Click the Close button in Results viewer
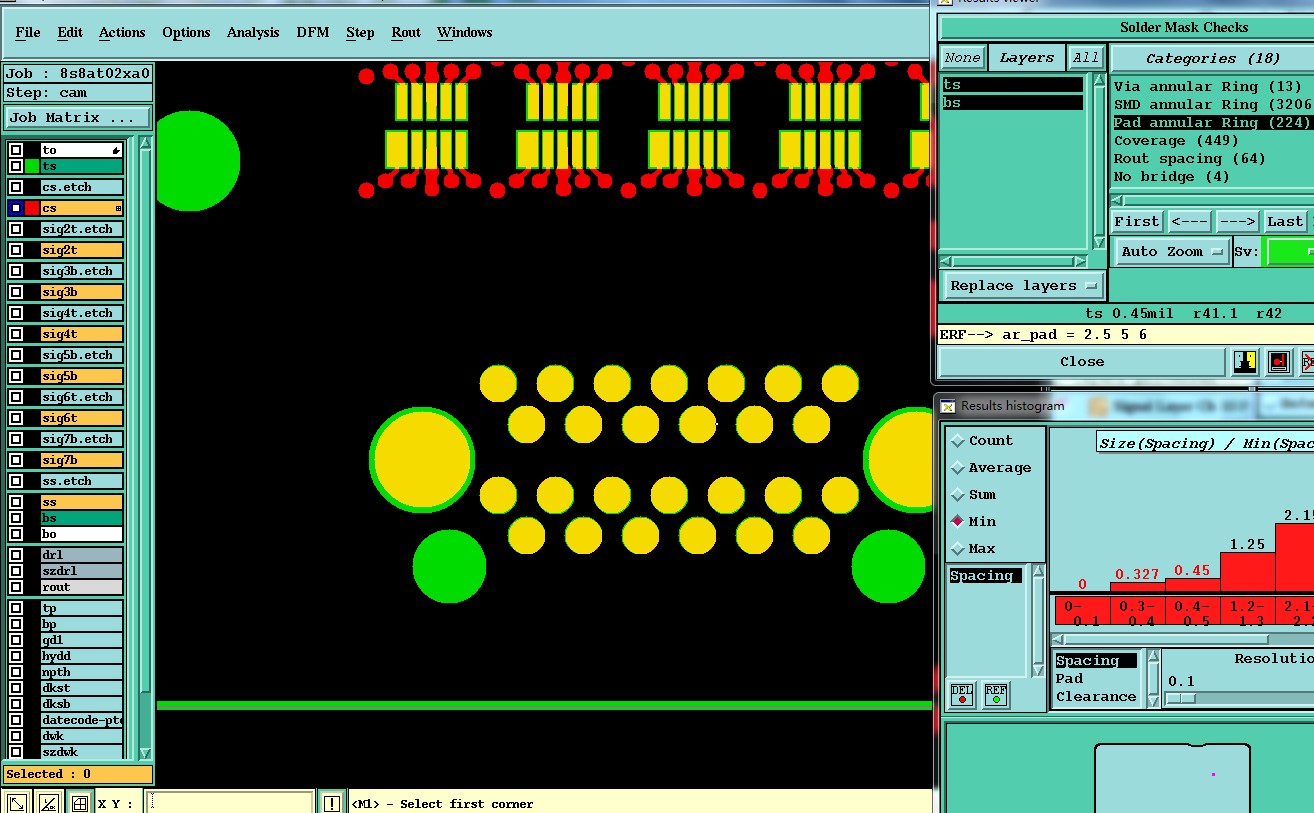1314x813 pixels. pos(1082,362)
